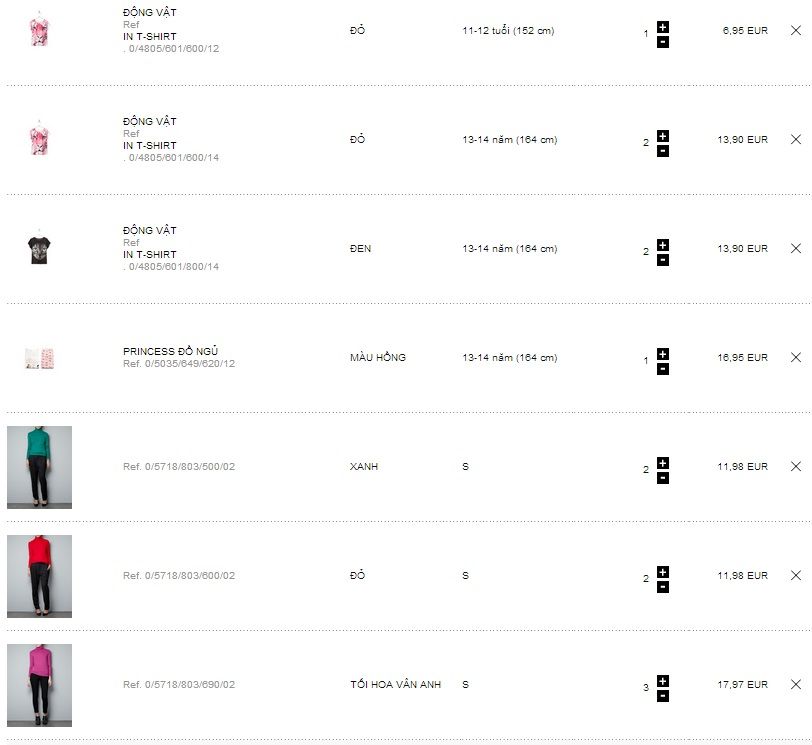Remove red 13-14 năm T-shirt from cart
Viewport: 812px width, 745px height.
click(796, 139)
